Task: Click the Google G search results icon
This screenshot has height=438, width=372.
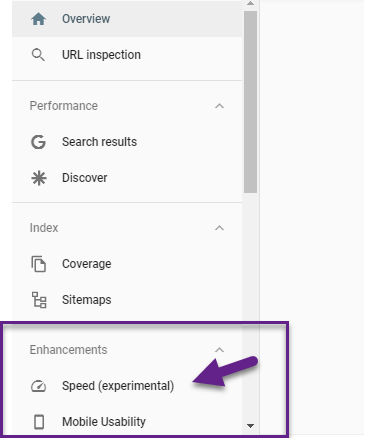Action: pyautogui.click(x=38, y=142)
